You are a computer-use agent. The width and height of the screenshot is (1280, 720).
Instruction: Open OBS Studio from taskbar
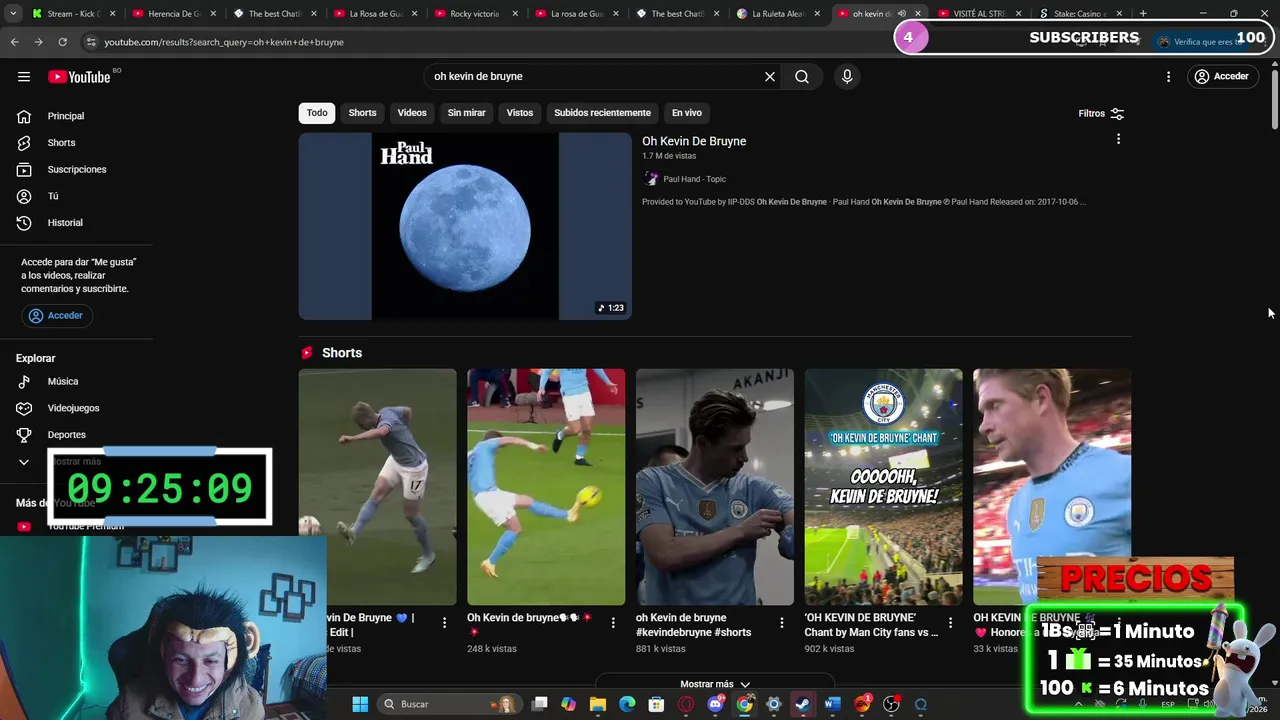click(891, 704)
